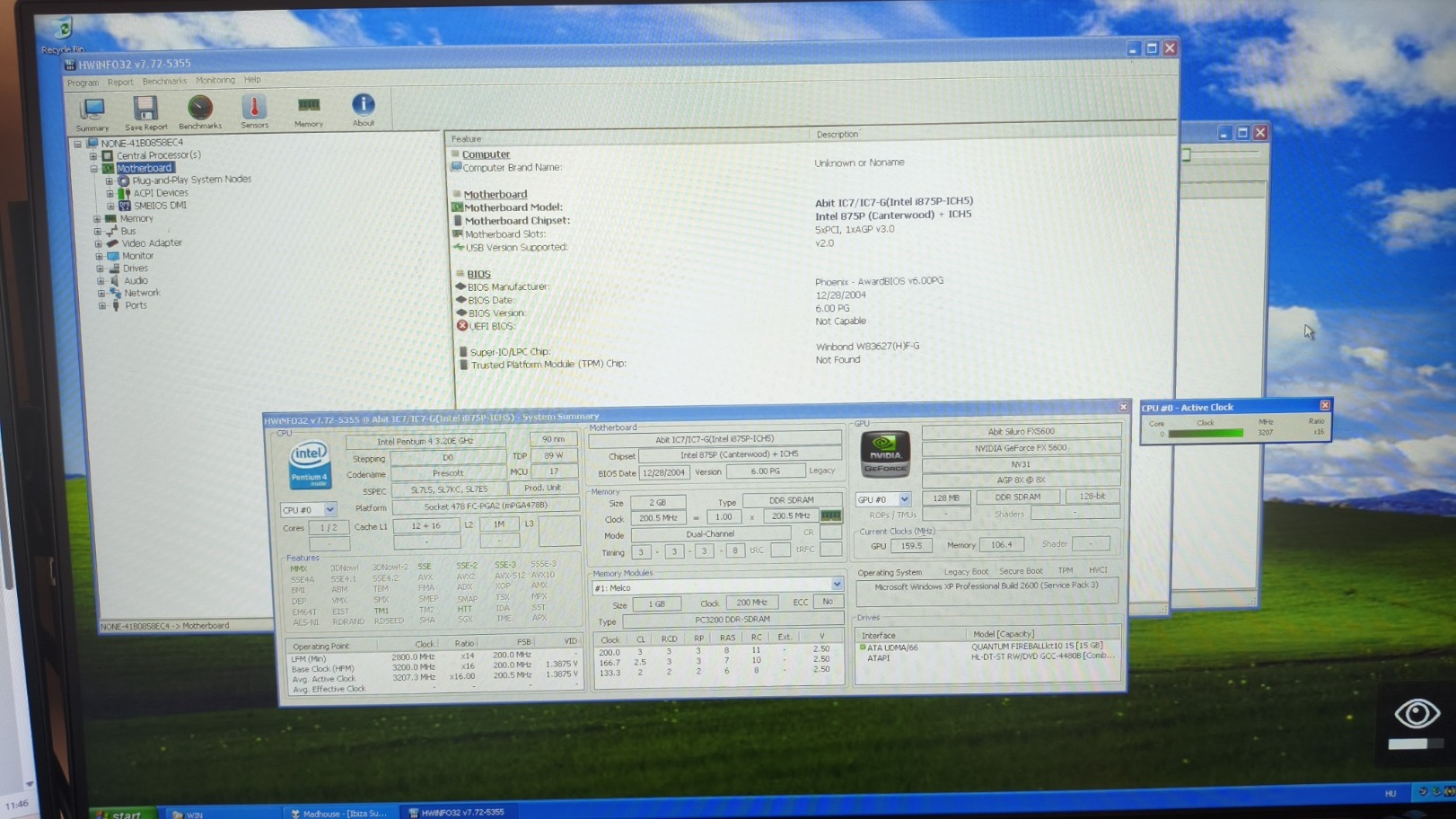
Task: Click the HU language indicator in tray
Action: point(1390,793)
